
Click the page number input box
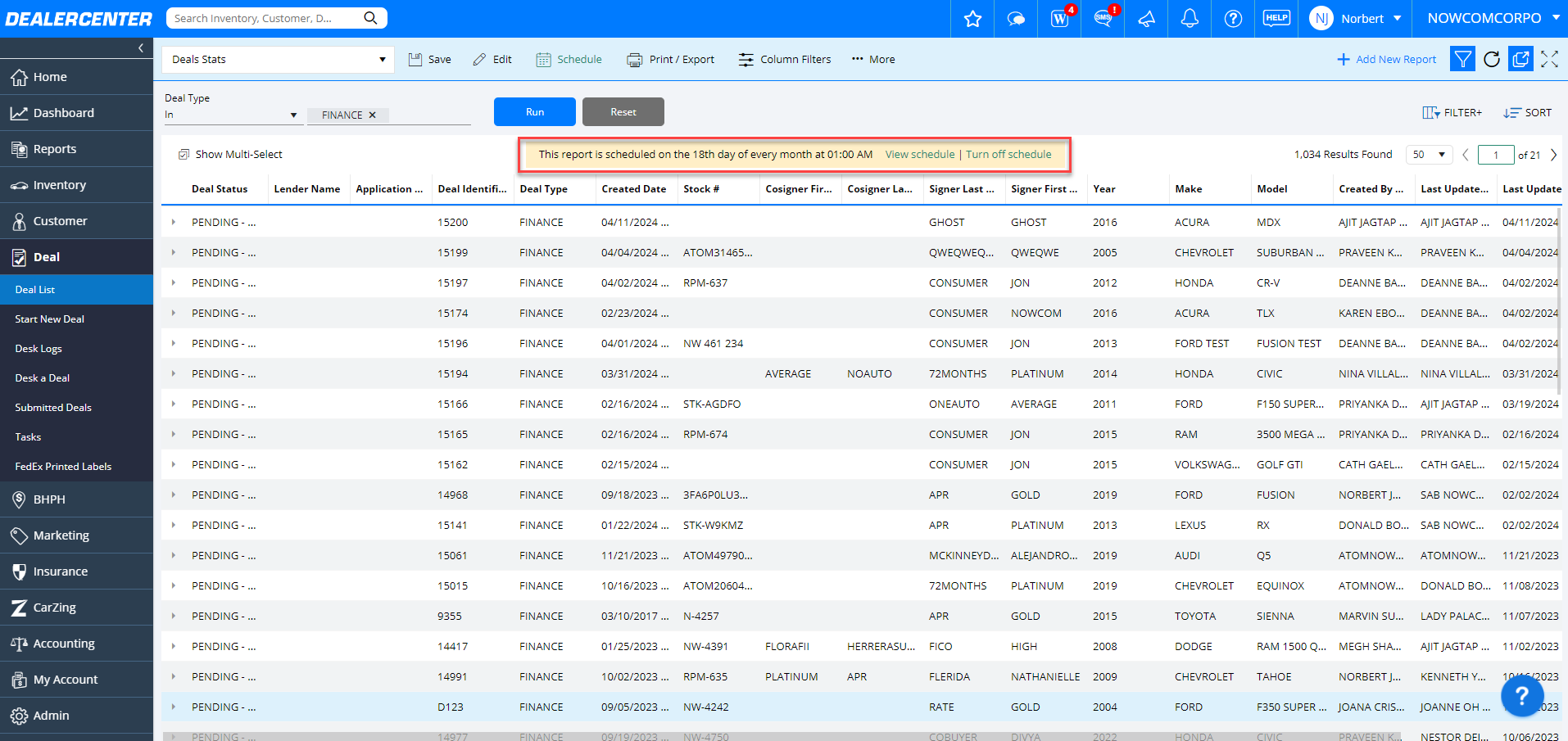coord(1496,155)
